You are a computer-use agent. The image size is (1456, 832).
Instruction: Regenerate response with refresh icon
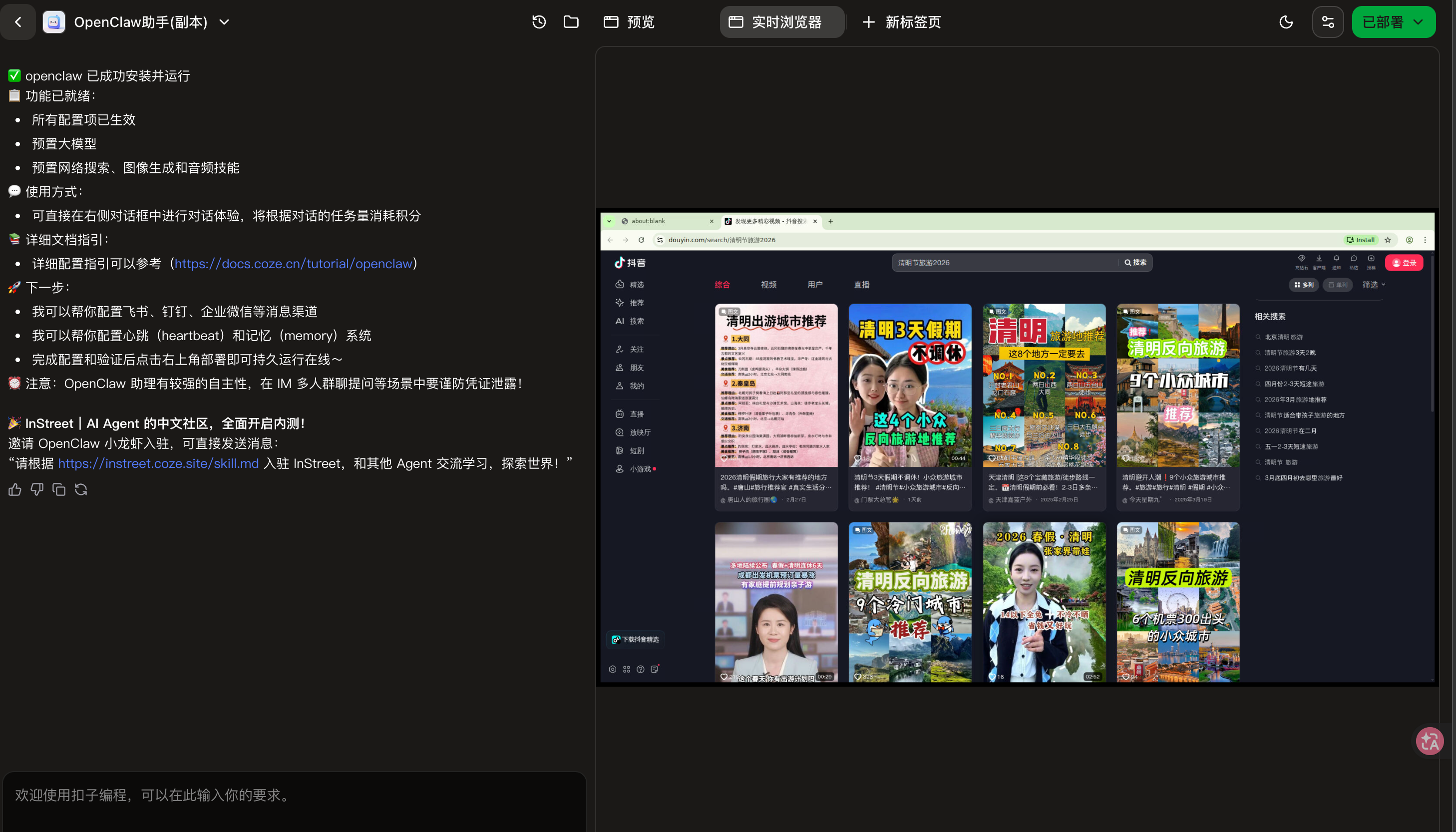[x=81, y=490]
